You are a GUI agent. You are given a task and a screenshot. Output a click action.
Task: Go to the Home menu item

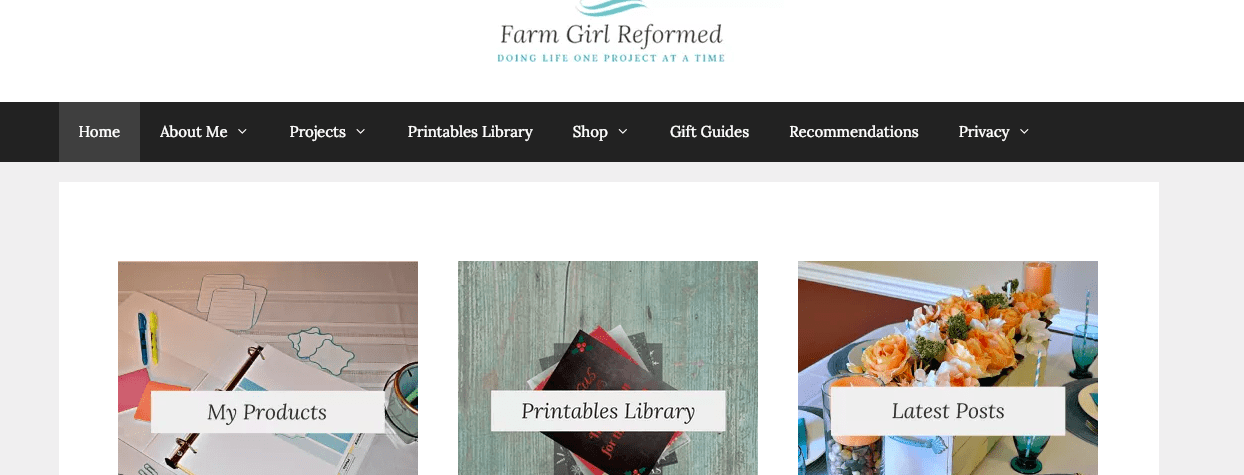[x=99, y=132]
